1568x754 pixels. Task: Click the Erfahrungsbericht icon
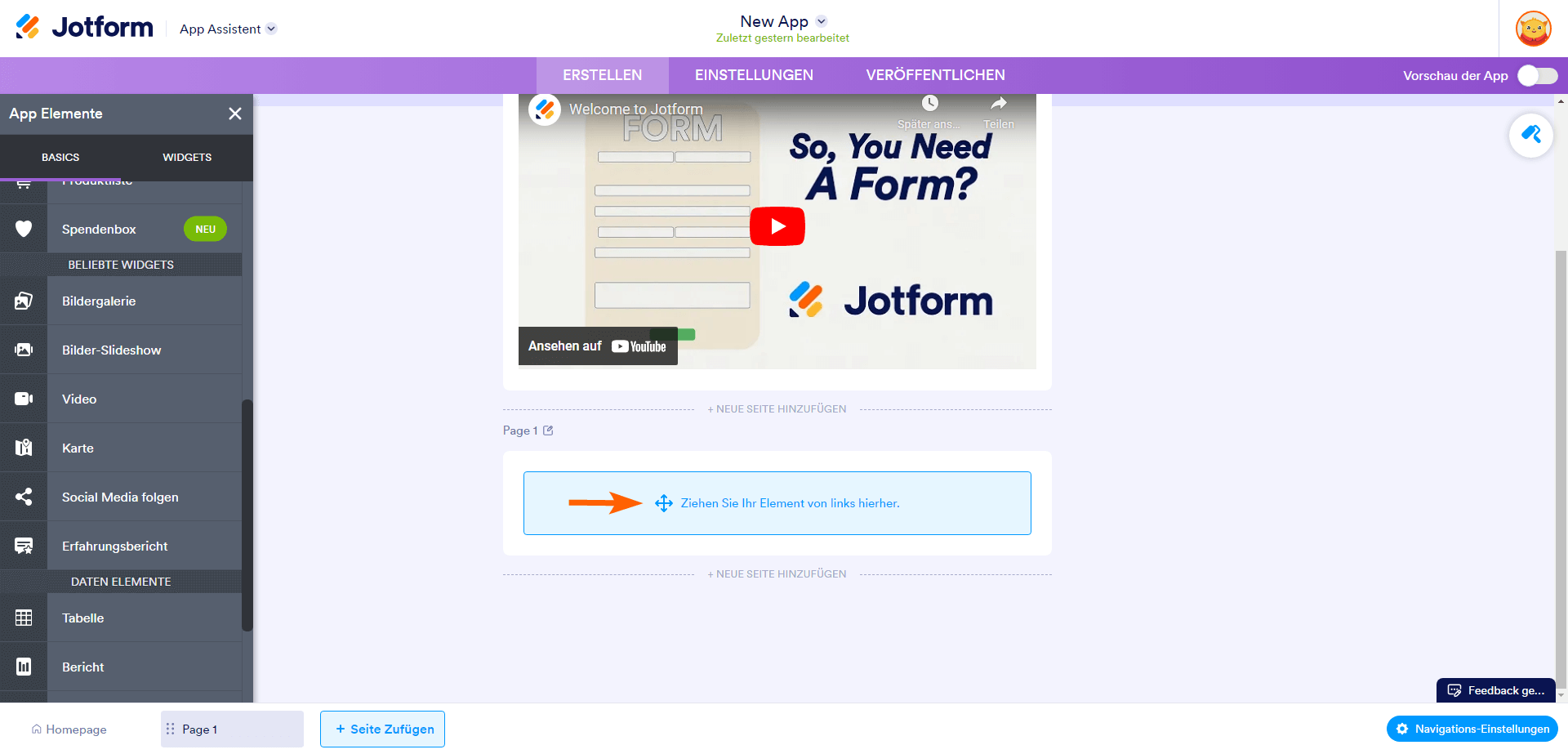coord(24,546)
